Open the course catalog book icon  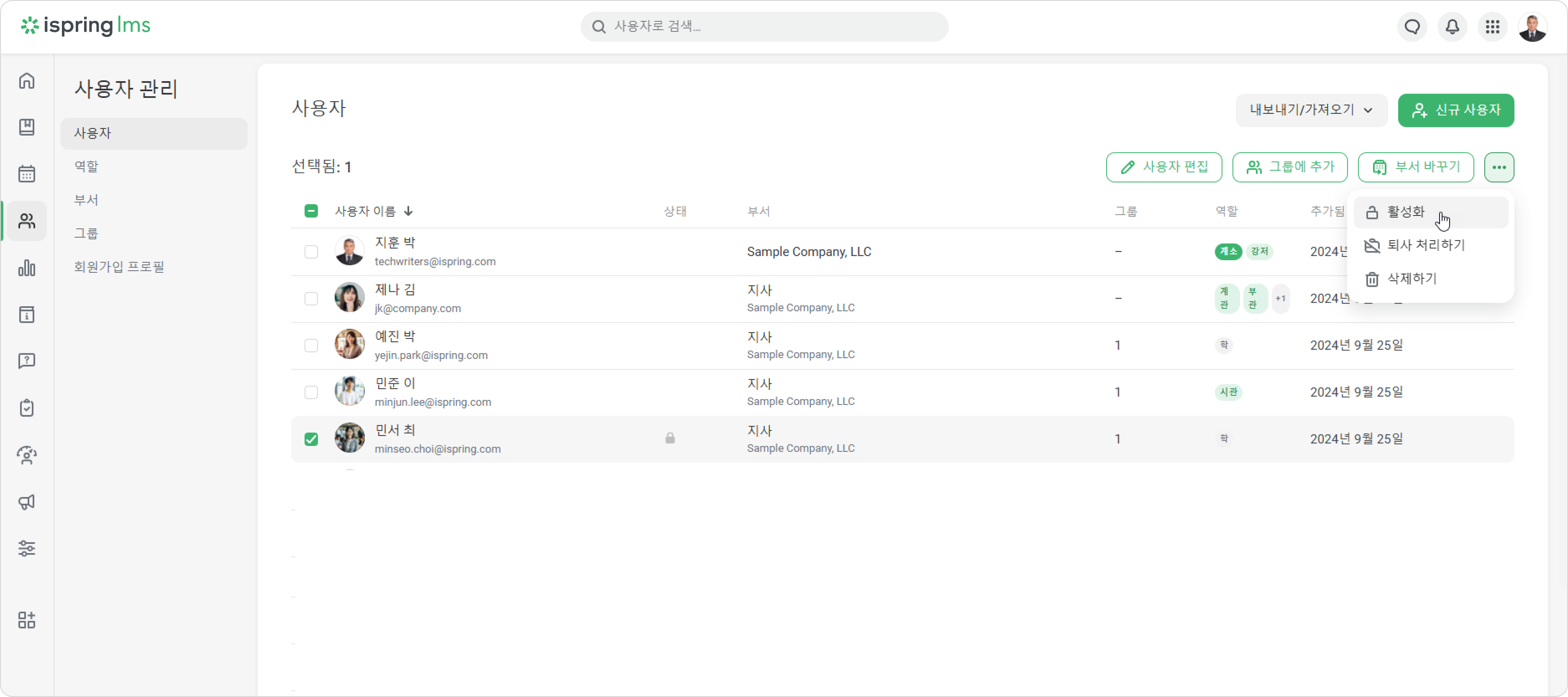[27, 127]
